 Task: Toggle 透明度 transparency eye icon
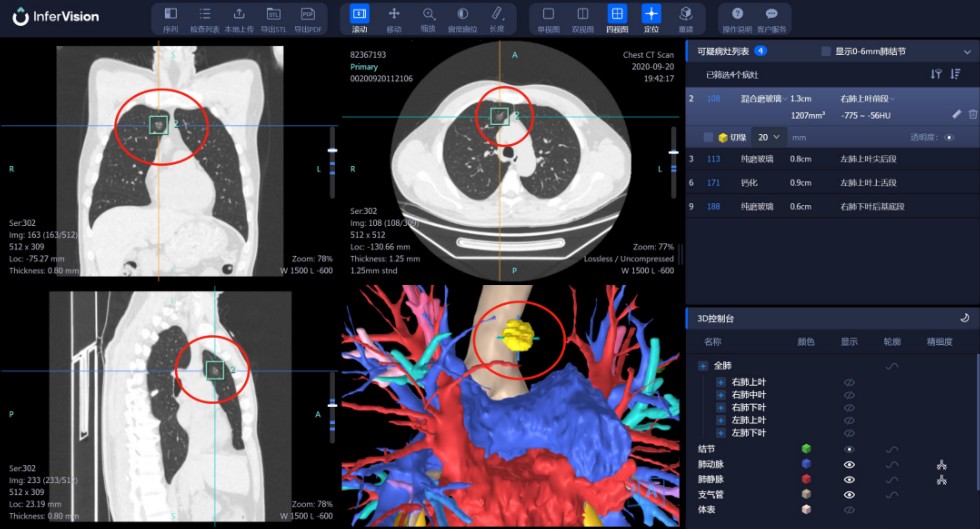coord(949,137)
